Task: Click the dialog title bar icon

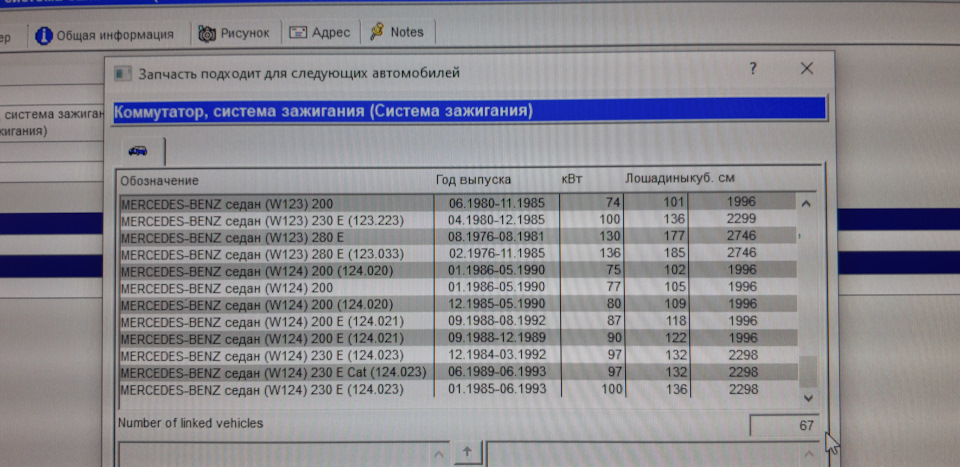Action: click(x=123, y=74)
